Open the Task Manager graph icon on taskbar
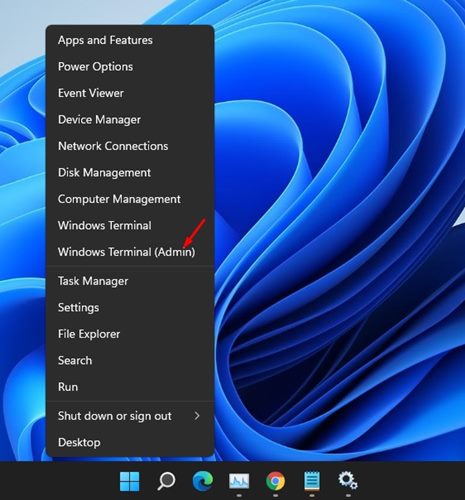This screenshot has height=500, width=465. pyautogui.click(x=239, y=481)
